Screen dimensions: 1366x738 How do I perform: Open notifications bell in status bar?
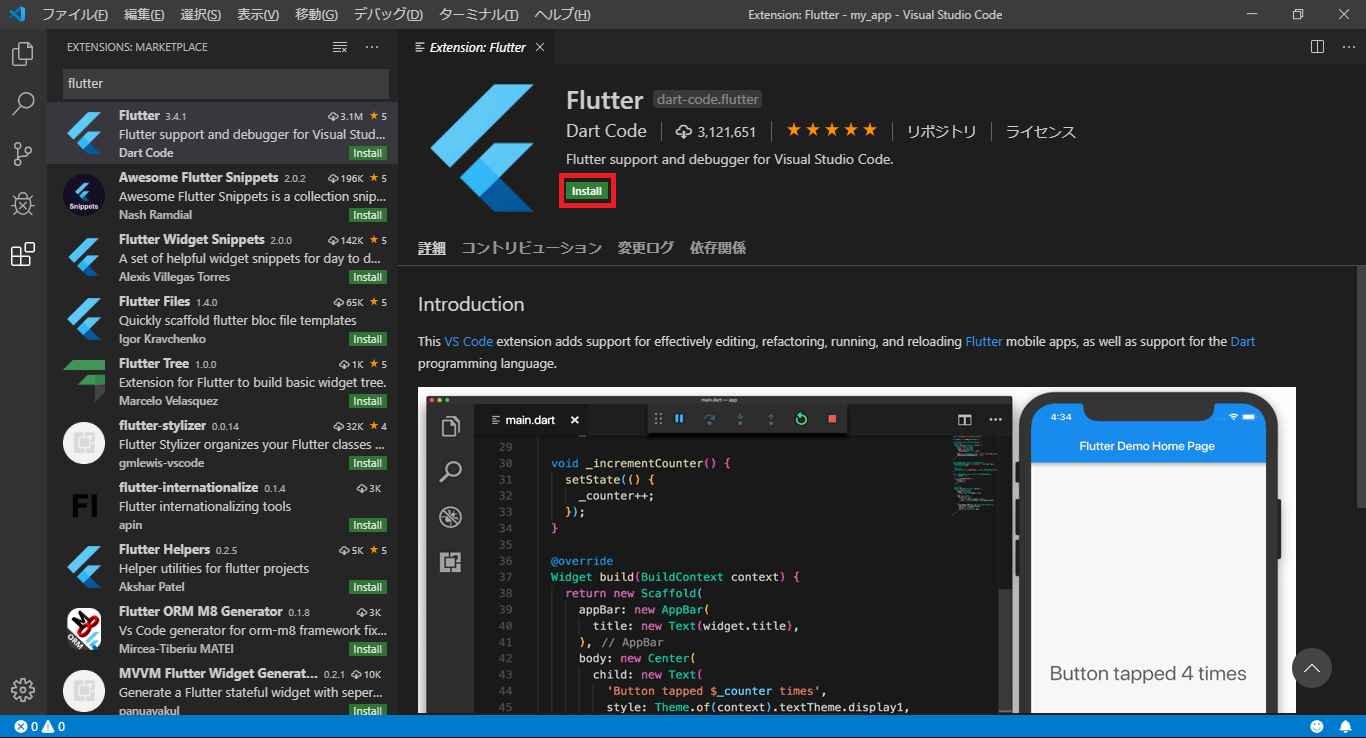1346,727
